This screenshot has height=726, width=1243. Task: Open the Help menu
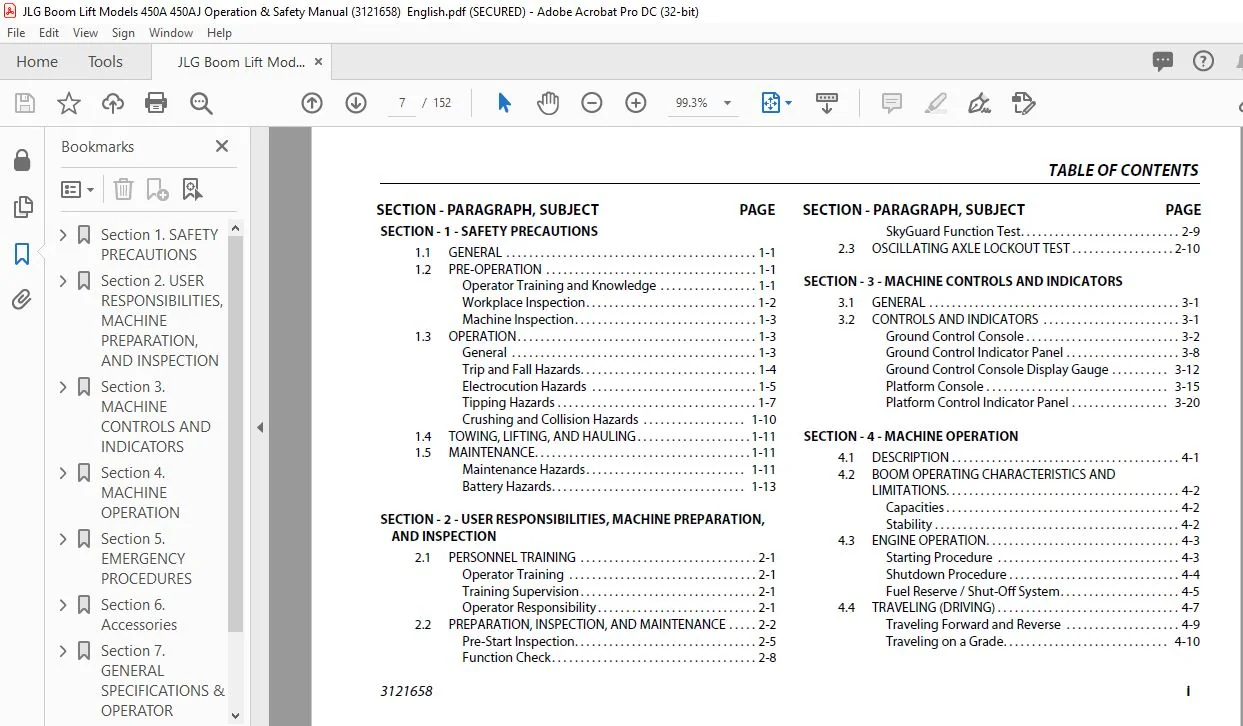point(219,32)
